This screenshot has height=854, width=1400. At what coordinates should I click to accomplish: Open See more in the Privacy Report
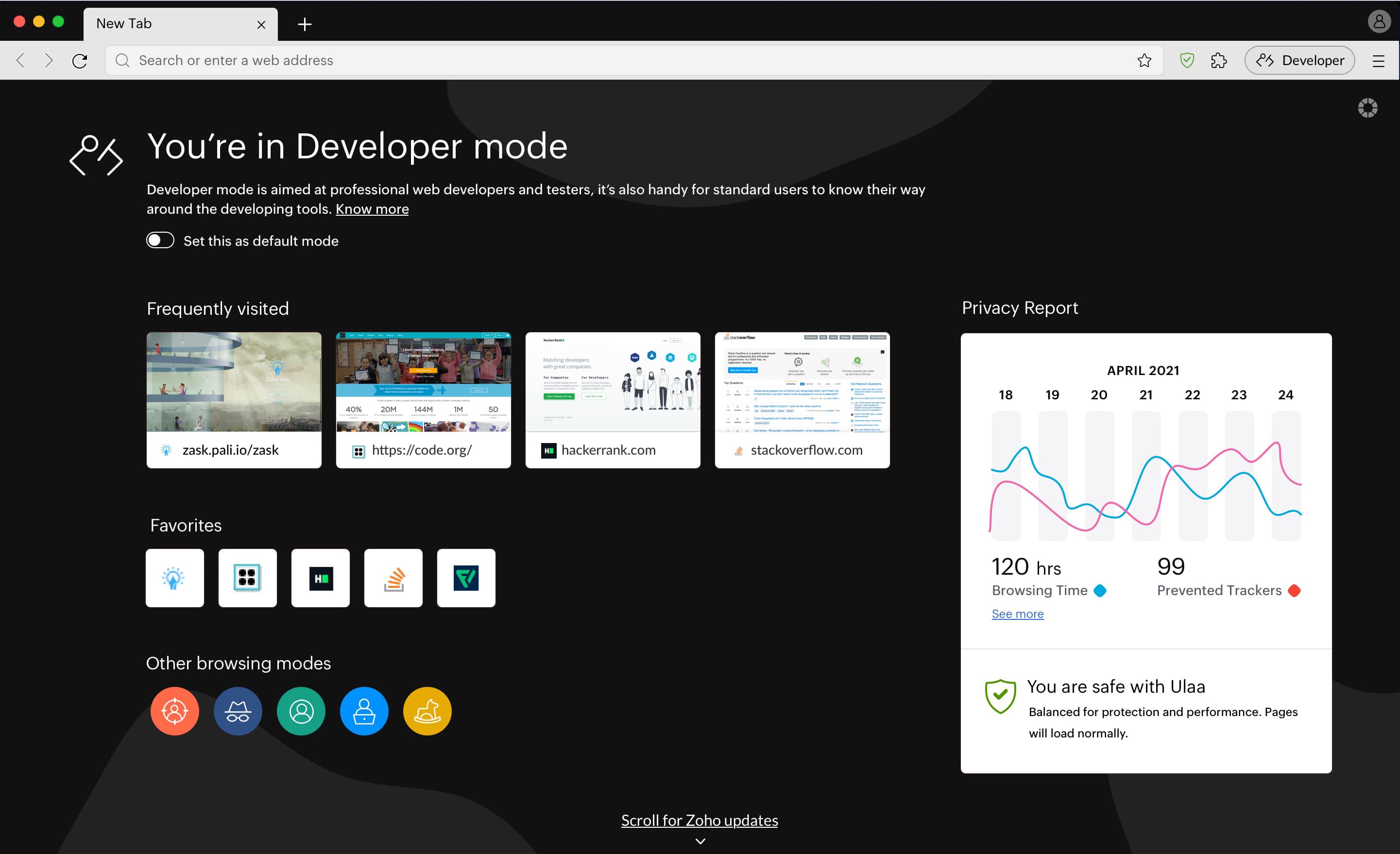tap(1017, 614)
